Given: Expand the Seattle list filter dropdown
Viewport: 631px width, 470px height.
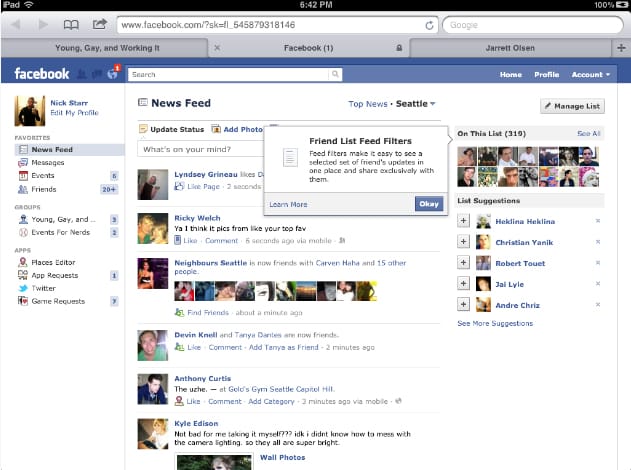Looking at the screenshot, I should tap(415, 104).
